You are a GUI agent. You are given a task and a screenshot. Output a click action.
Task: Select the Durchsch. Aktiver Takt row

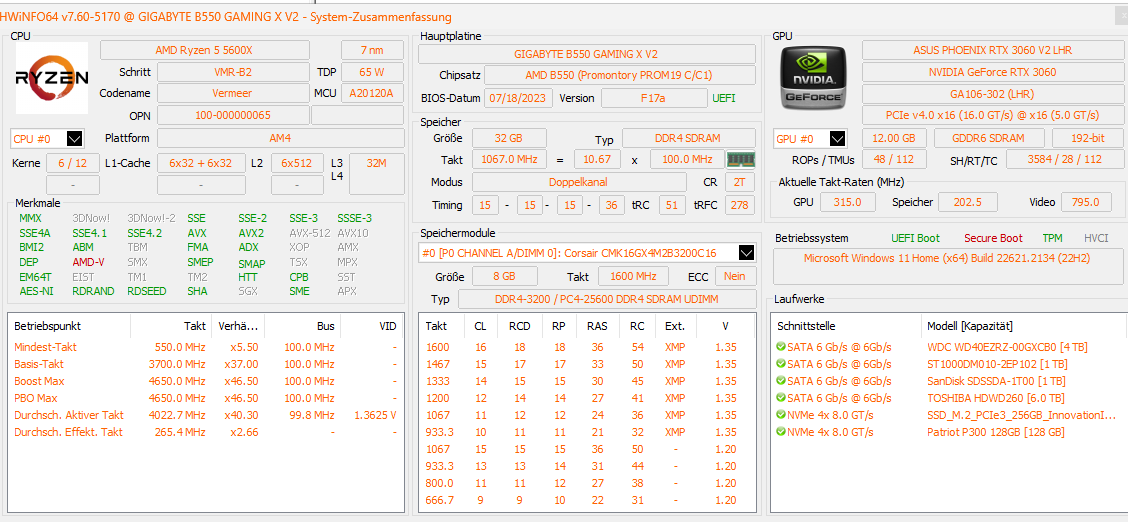(205, 415)
